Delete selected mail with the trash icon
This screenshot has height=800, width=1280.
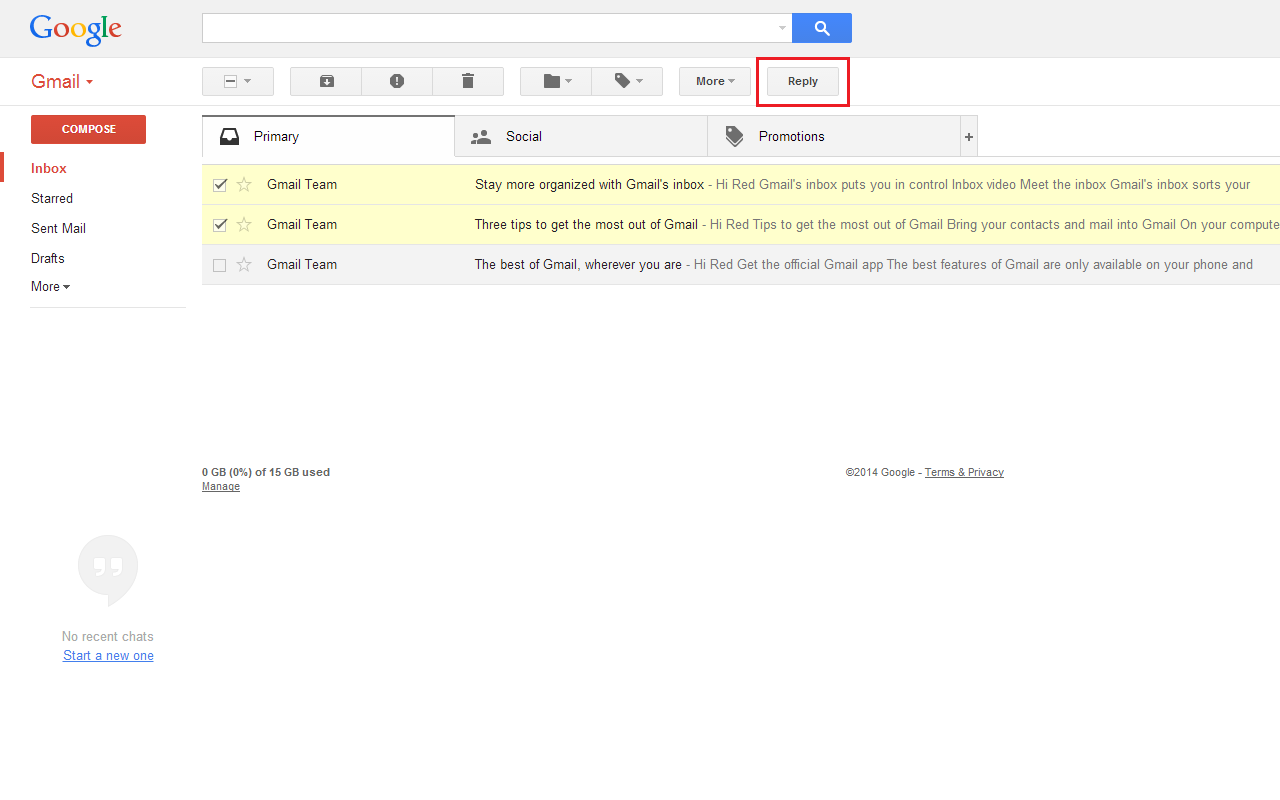(x=468, y=81)
